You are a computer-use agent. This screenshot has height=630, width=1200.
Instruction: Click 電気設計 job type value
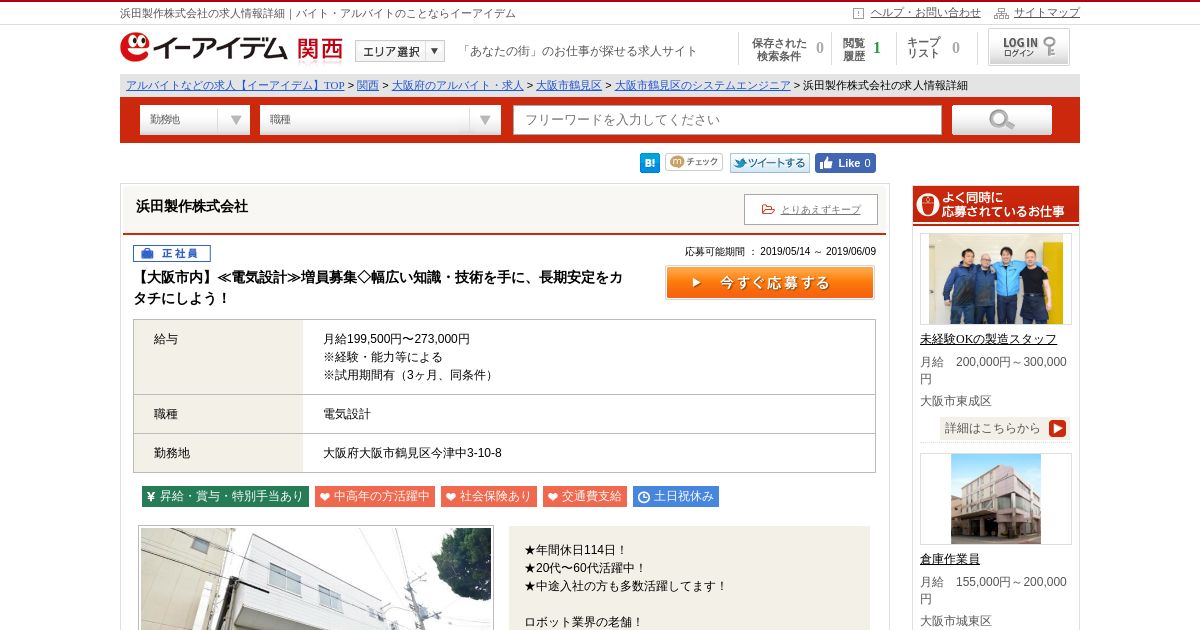(x=347, y=414)
